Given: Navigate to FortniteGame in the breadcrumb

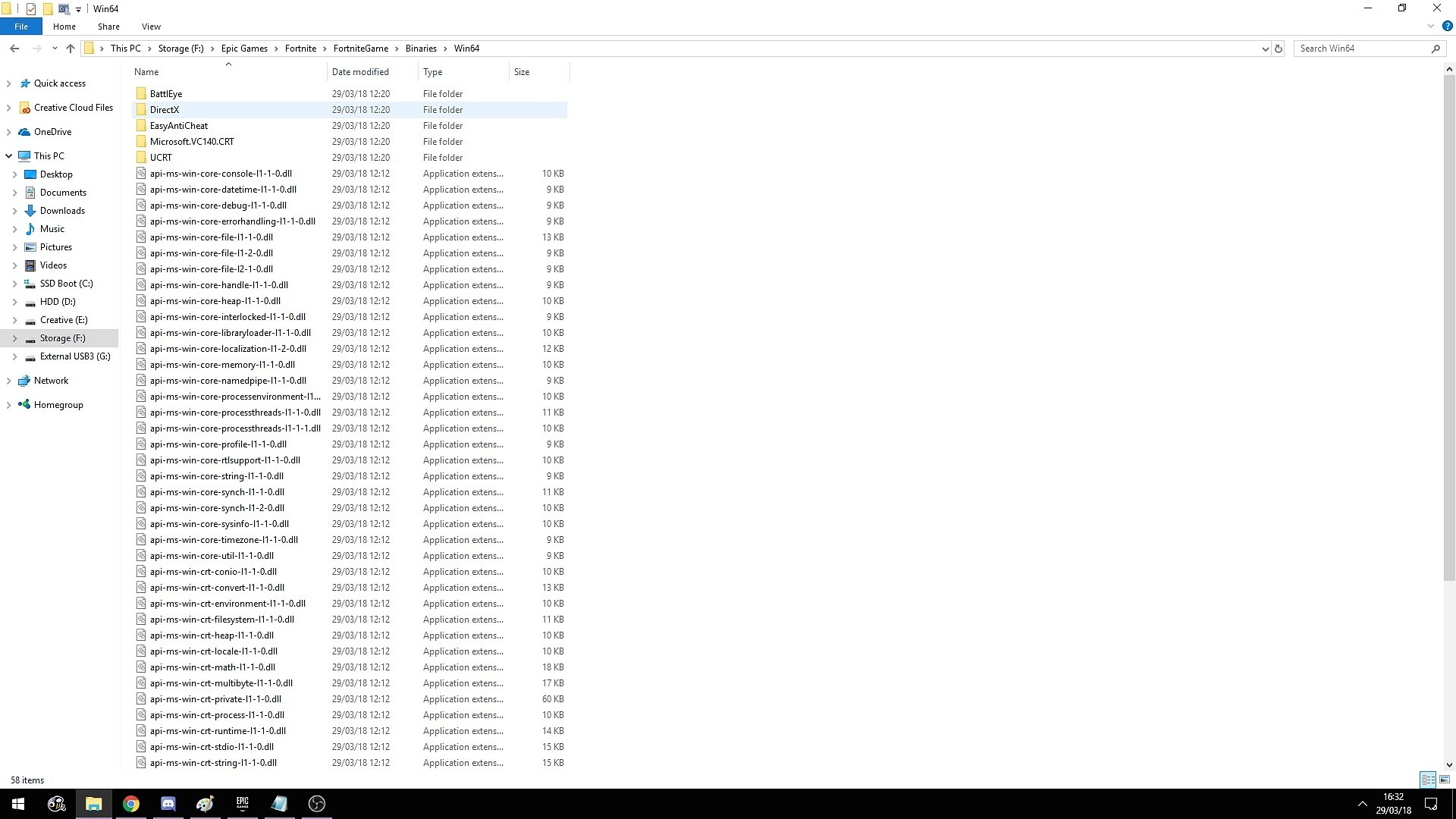Looking at the screenshot, I should pos(360,49).
